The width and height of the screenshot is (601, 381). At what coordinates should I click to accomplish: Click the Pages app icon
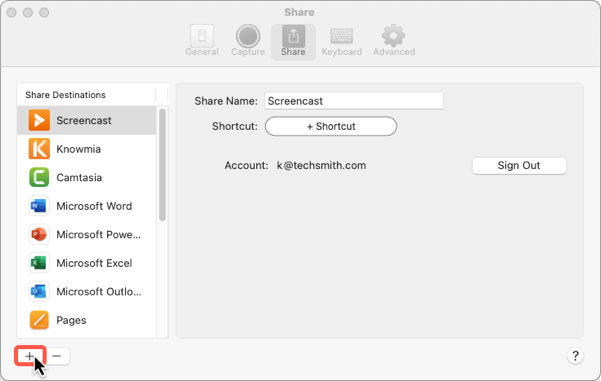coord(39,320)
